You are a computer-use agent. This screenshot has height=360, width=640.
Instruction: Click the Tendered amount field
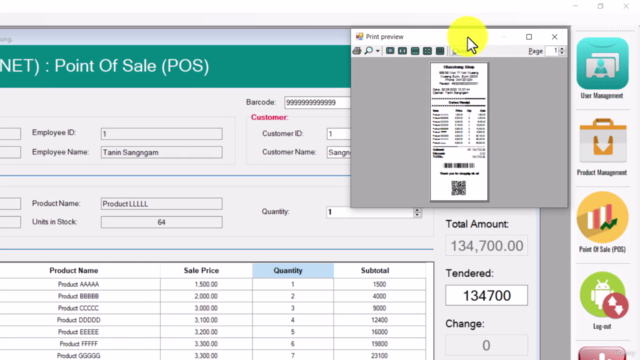[x=486, y=295]
